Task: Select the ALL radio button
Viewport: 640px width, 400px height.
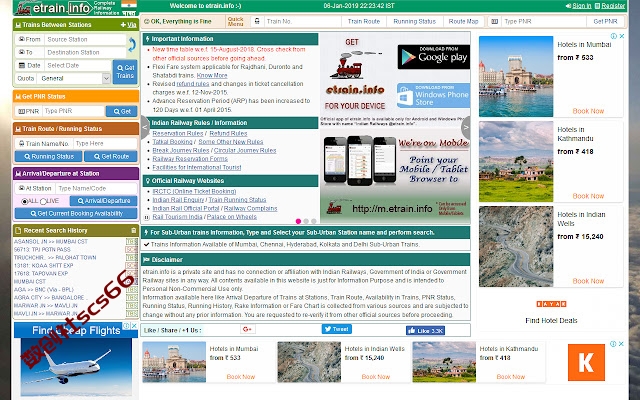Action: pyautogui.click(x=24, y=202)
